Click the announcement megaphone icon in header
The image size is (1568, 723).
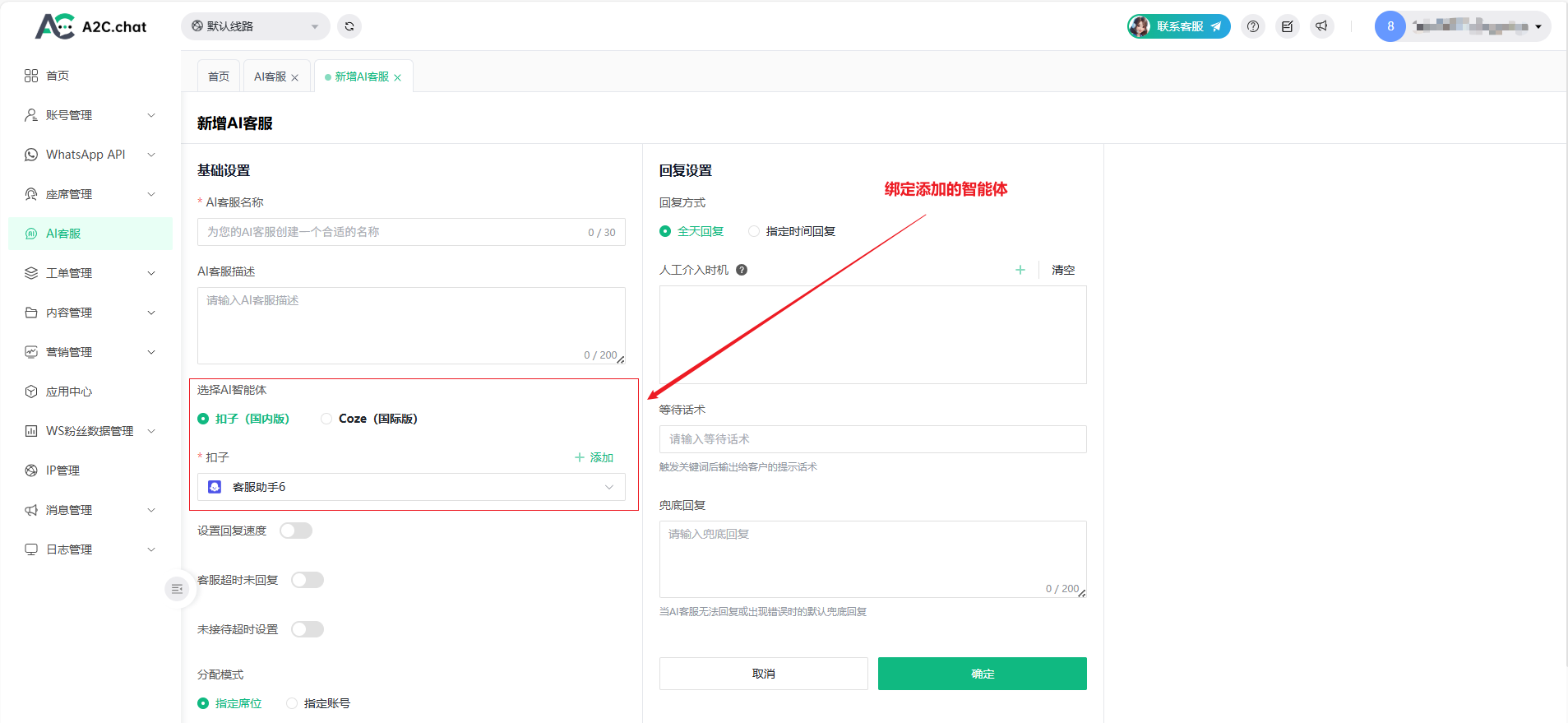click(x=1321, y=26)
